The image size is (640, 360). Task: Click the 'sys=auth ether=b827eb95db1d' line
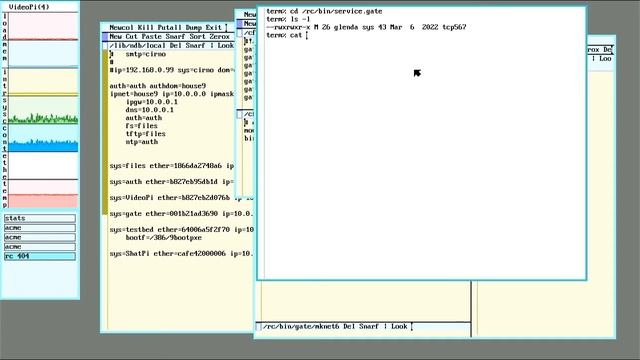(x=172, y=182)
